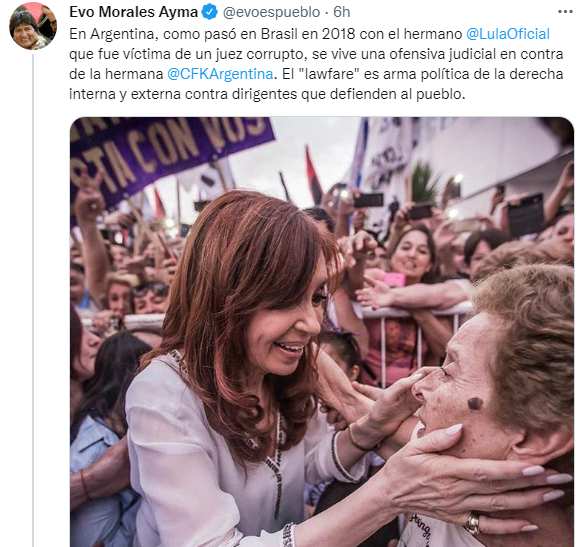Open the 6h timestamp permalink

tap(342, 12)
